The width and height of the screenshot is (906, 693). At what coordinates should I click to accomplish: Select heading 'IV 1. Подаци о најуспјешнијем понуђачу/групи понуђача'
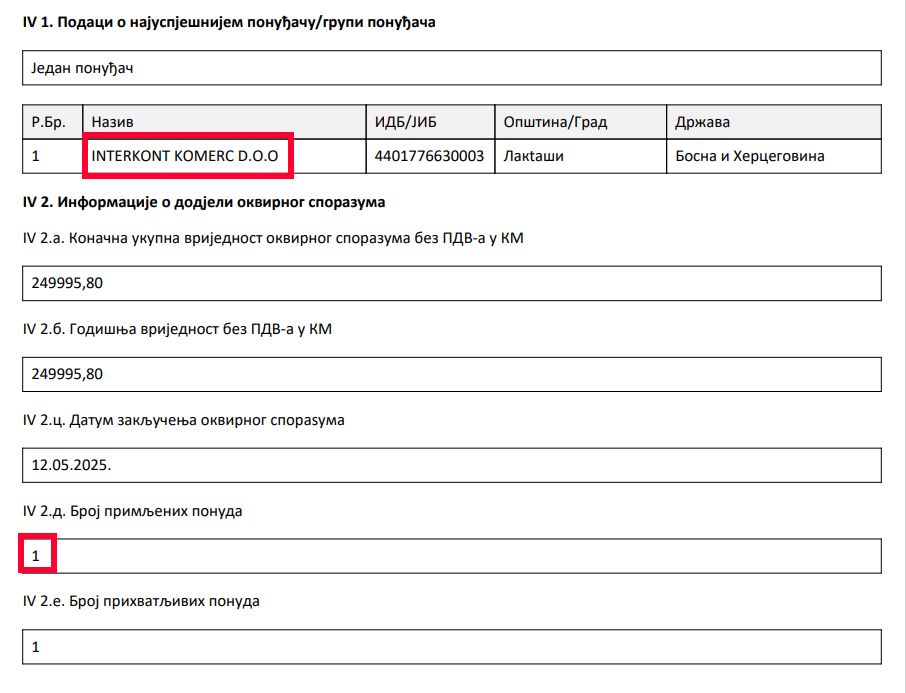click(x=229, y=23)
